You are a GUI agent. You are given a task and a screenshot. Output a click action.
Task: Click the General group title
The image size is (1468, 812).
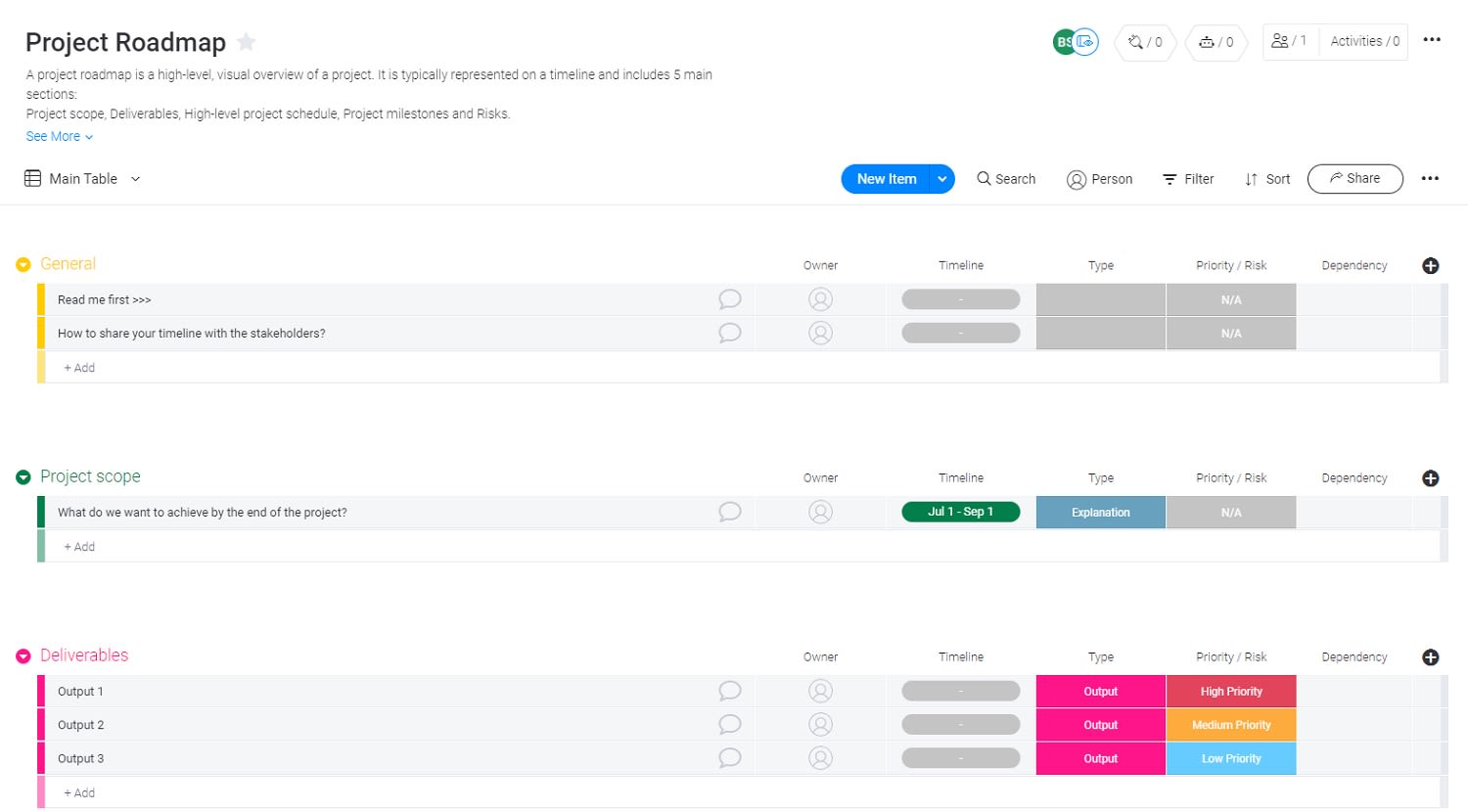(x=68, y=264)
